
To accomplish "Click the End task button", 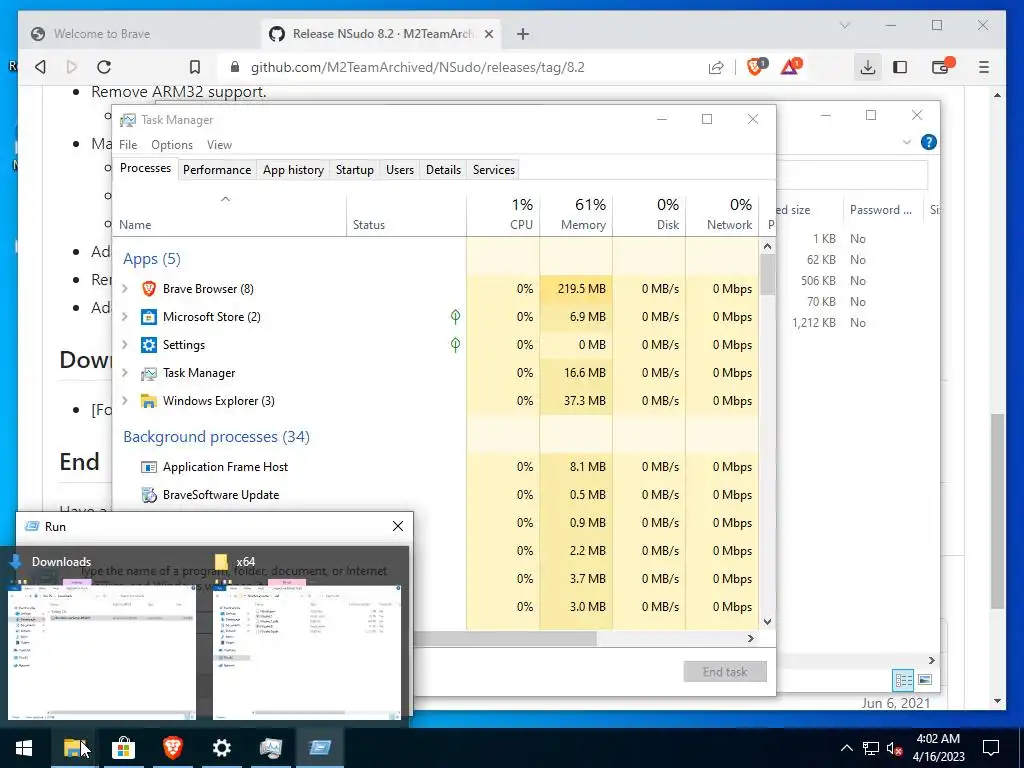I will coord(725,672).
